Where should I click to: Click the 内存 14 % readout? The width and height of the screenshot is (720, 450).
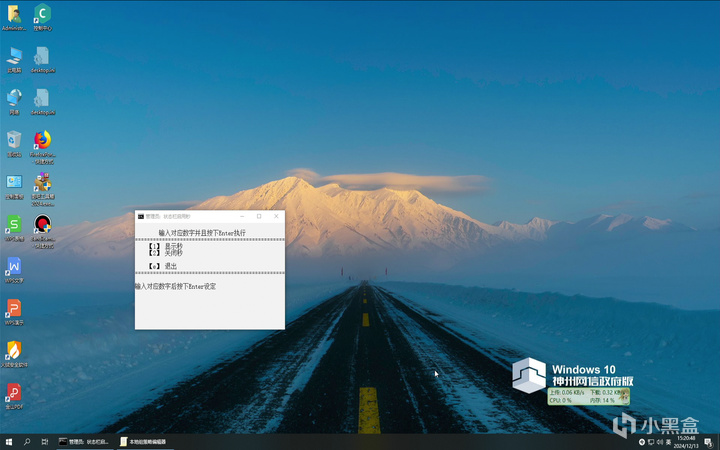click(602, 400)
